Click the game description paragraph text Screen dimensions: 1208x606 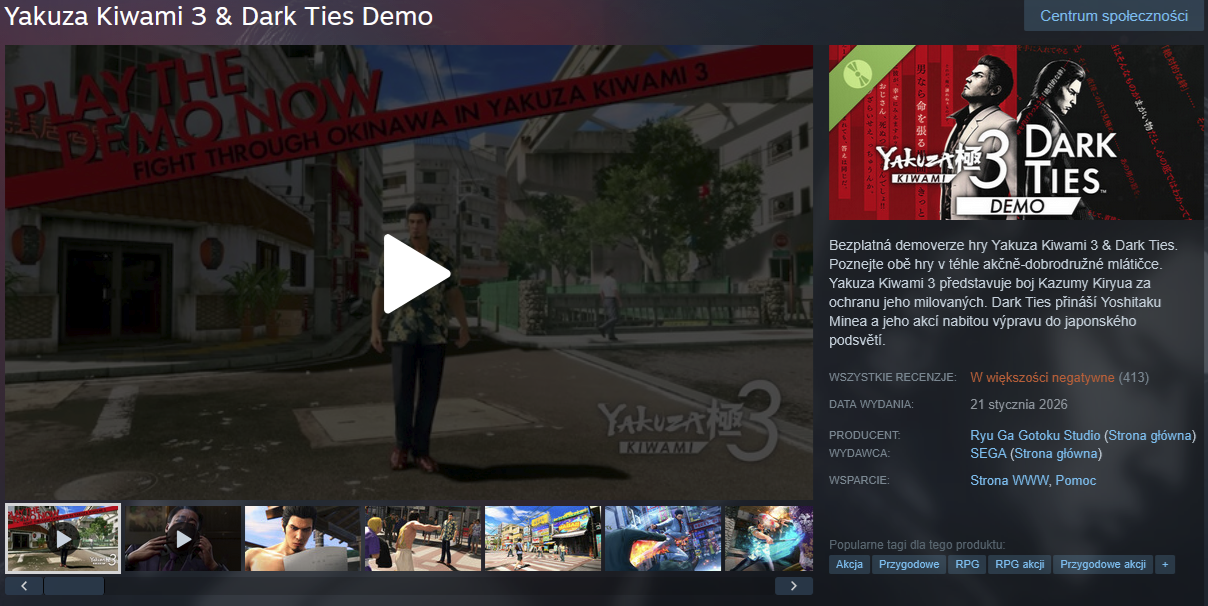(1005, 292)
